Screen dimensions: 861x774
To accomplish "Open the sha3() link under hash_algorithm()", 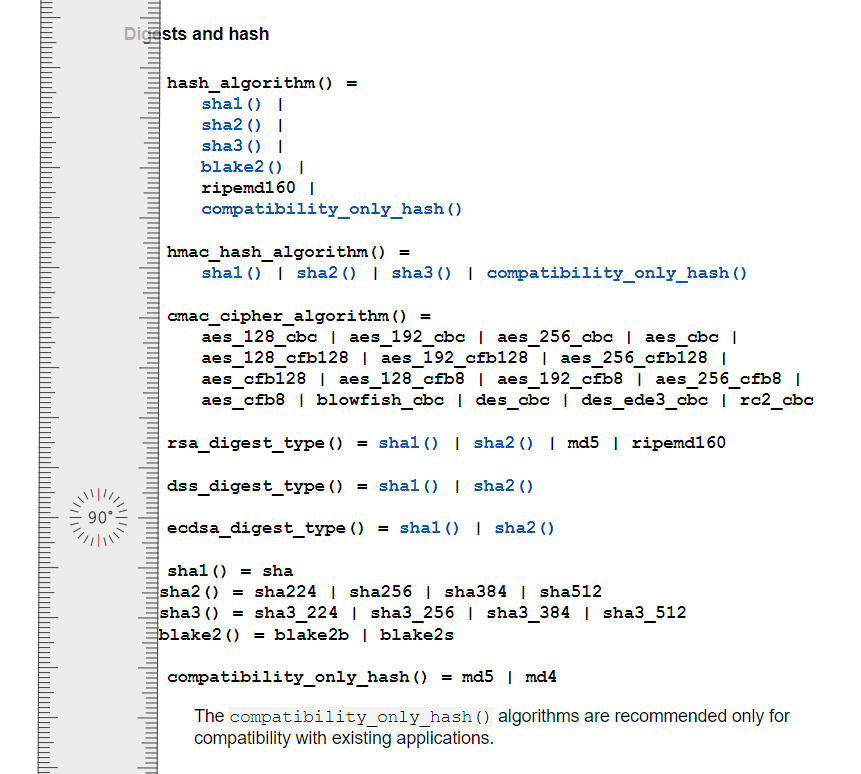I will click(x=231, y=146).
